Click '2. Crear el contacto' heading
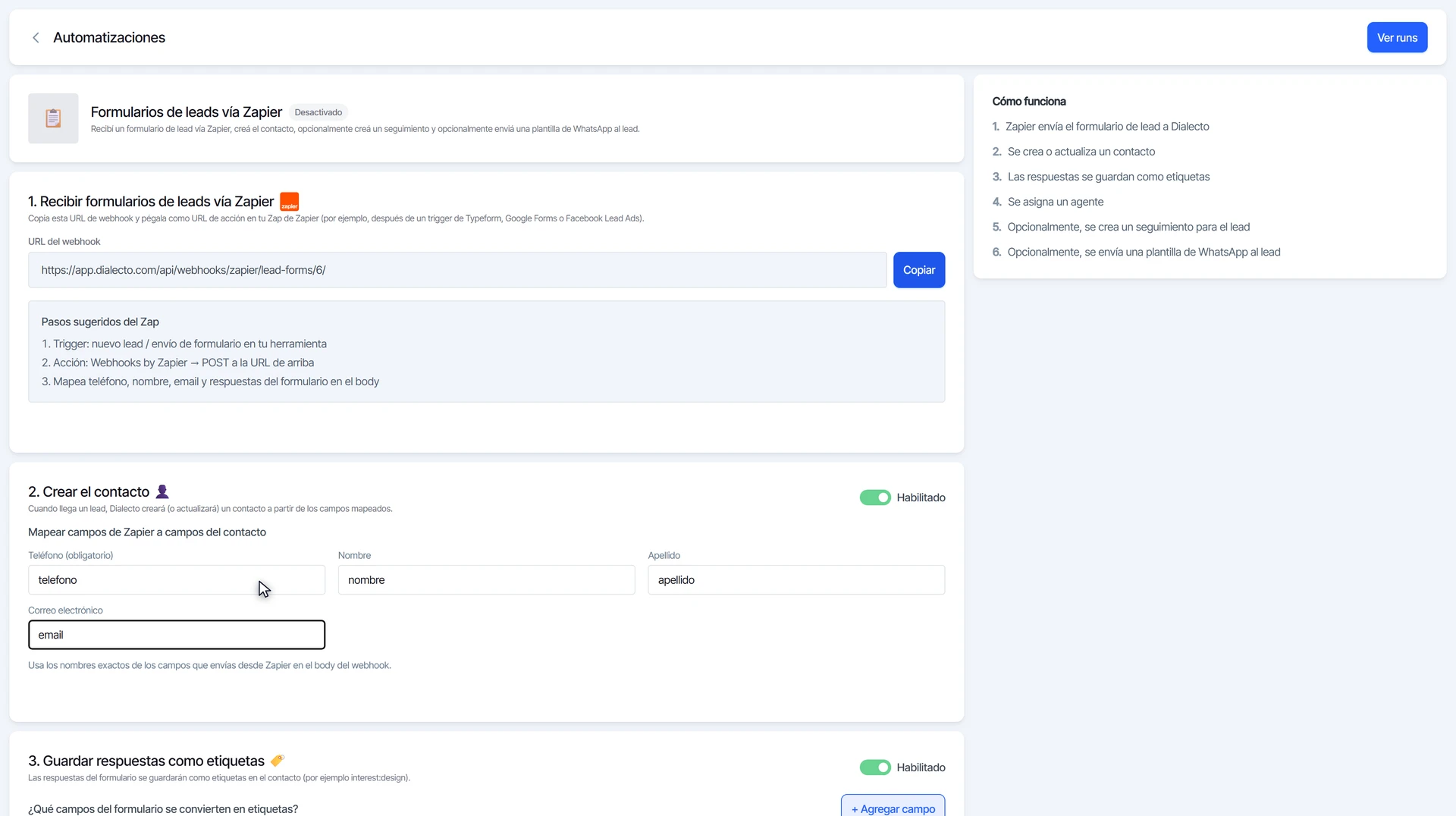This screenshot has height=816, width=1456. click(x=89, y=491)
